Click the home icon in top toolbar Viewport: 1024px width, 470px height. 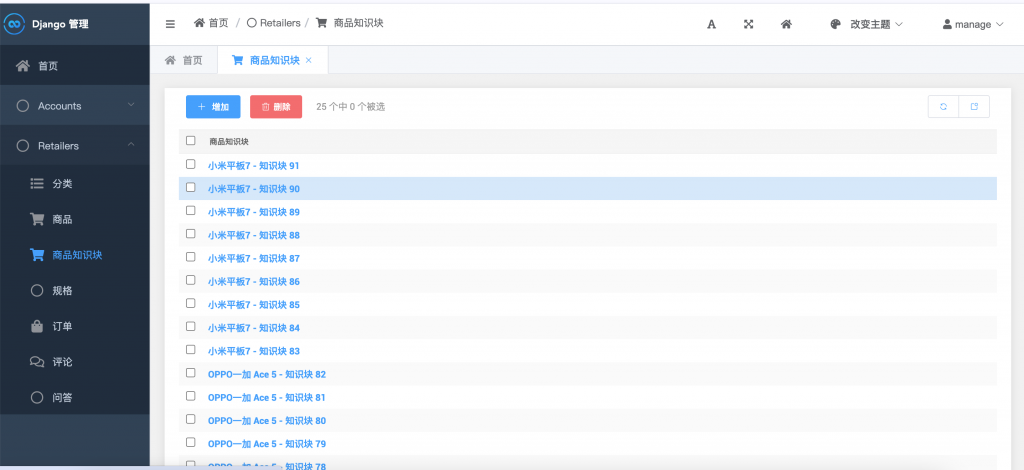[x=786, y=24]
